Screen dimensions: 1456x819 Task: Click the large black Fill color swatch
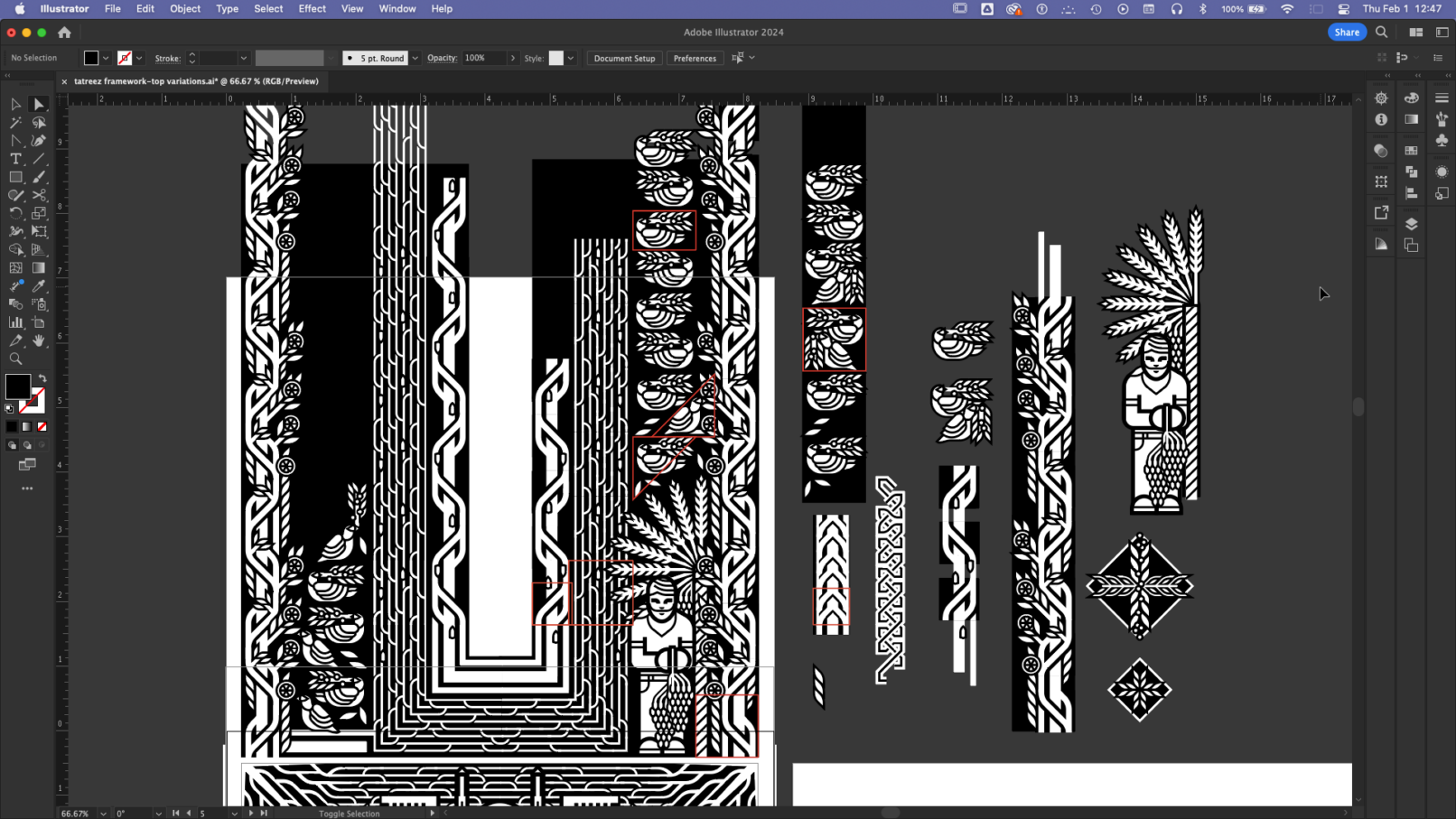(17, 386)
